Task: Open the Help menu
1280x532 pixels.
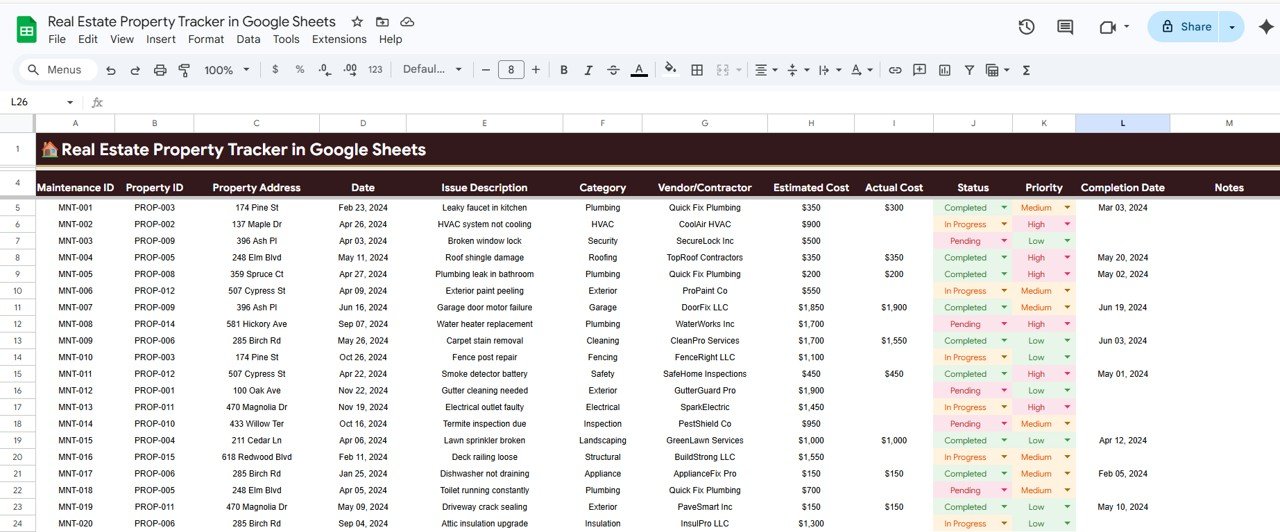Action: [391, 39]
